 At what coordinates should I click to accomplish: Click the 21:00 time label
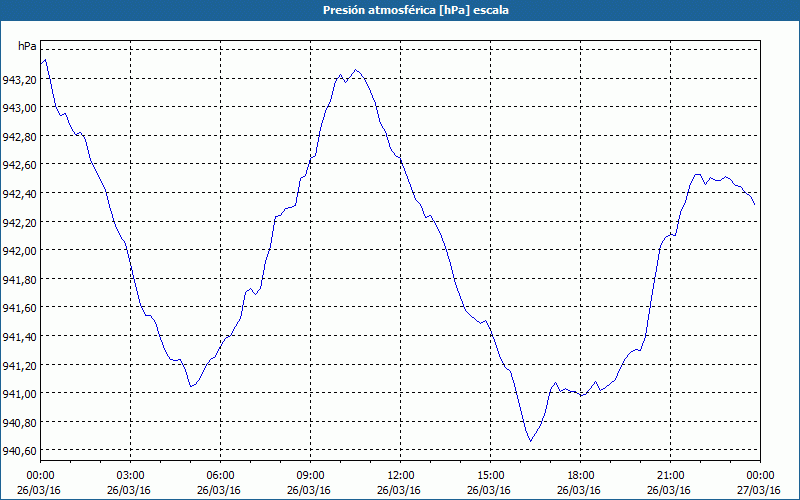coord(670,476)
